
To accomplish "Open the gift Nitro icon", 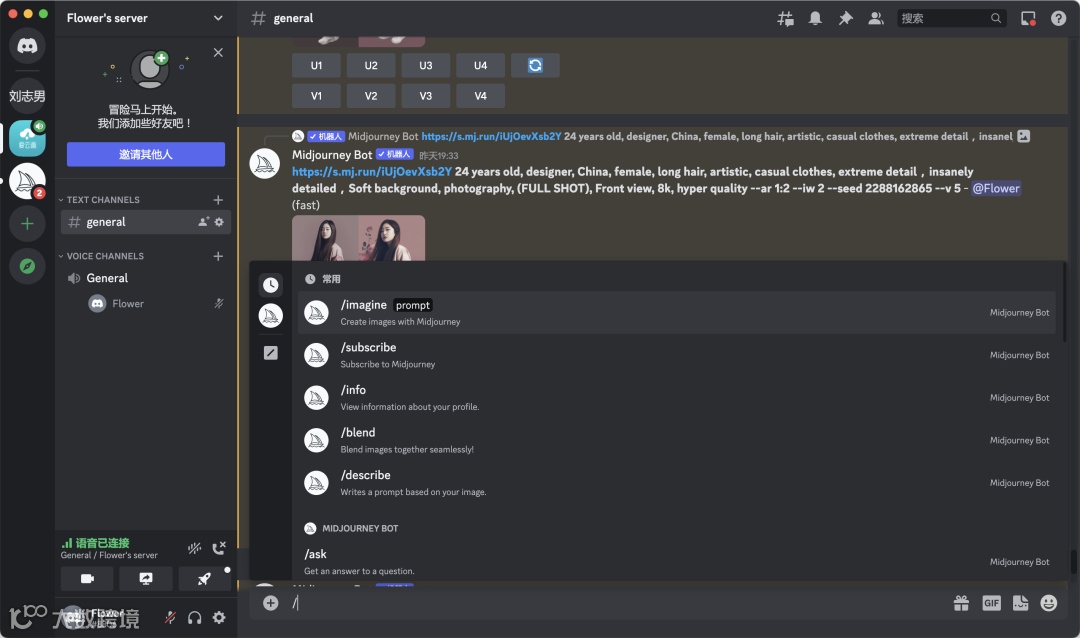I will point(961,604).
